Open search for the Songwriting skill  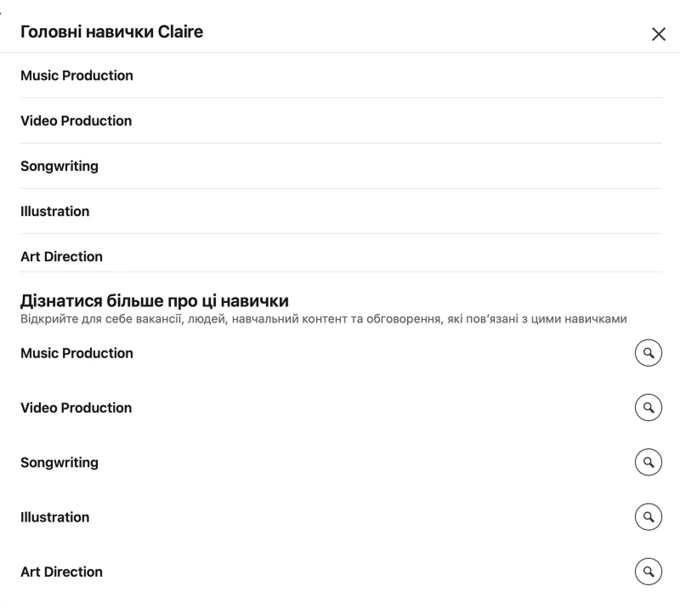coord(649,463)
